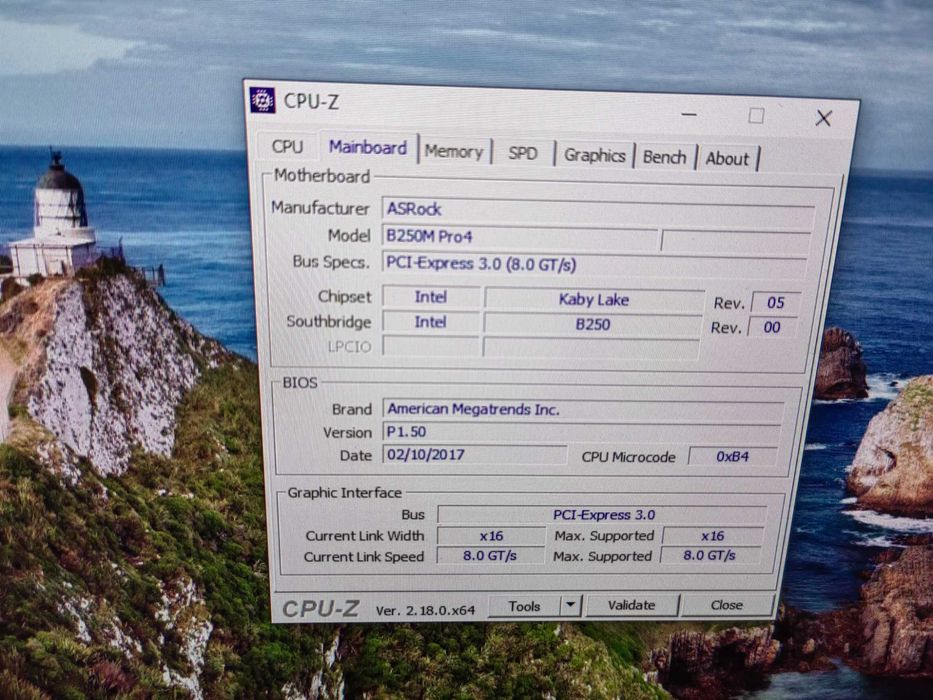Click the Bus Specs PCI-Express 3.0 field
This screenshot has height=700, width=933.
pos(594,265)
